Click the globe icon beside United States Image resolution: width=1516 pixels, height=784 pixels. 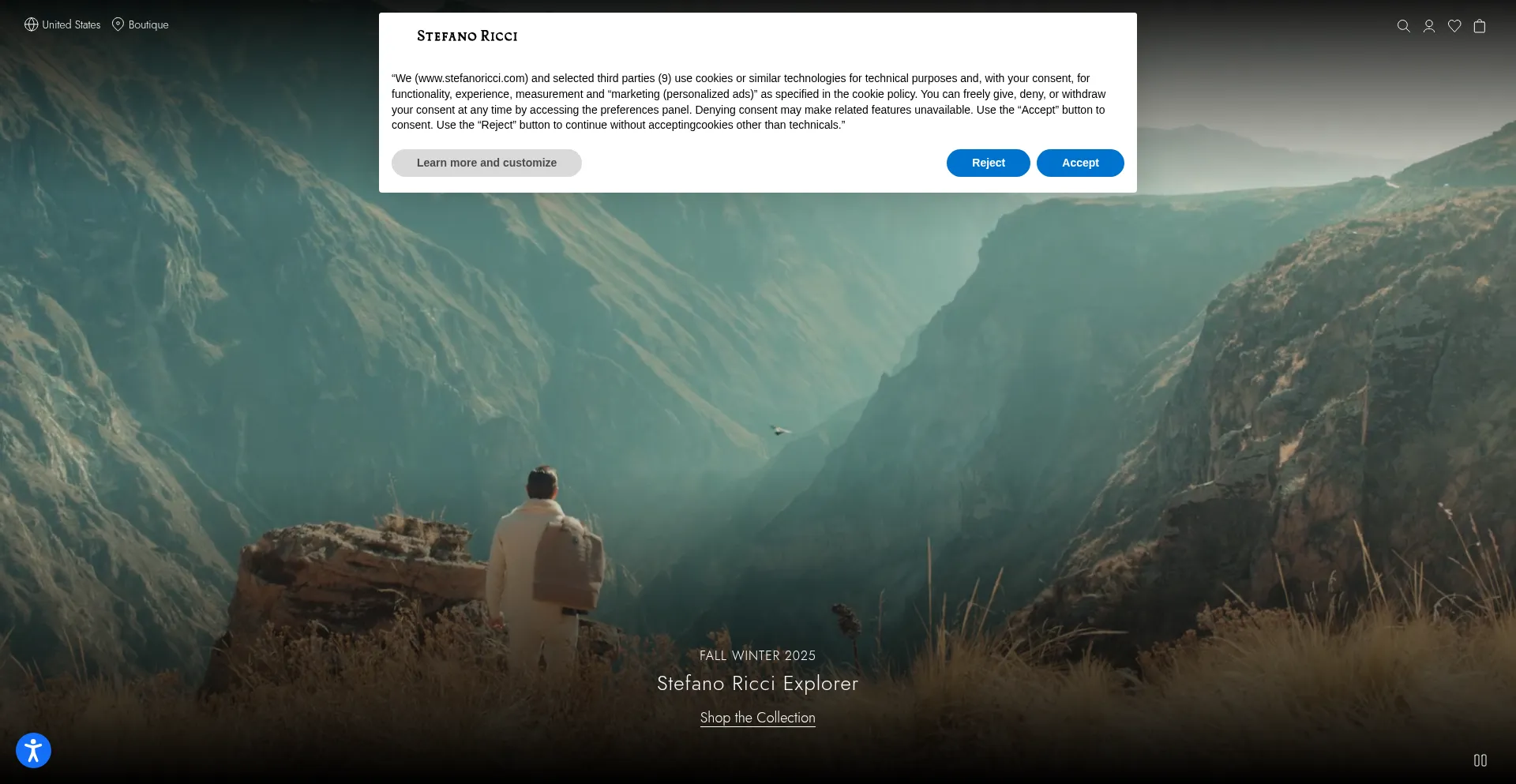coord(31,24)
